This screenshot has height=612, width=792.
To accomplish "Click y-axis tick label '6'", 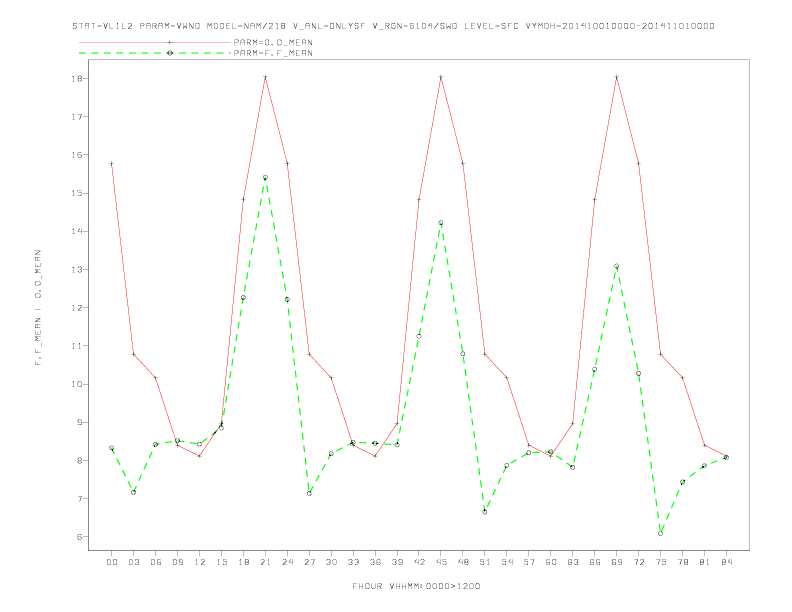I will 82,537.
